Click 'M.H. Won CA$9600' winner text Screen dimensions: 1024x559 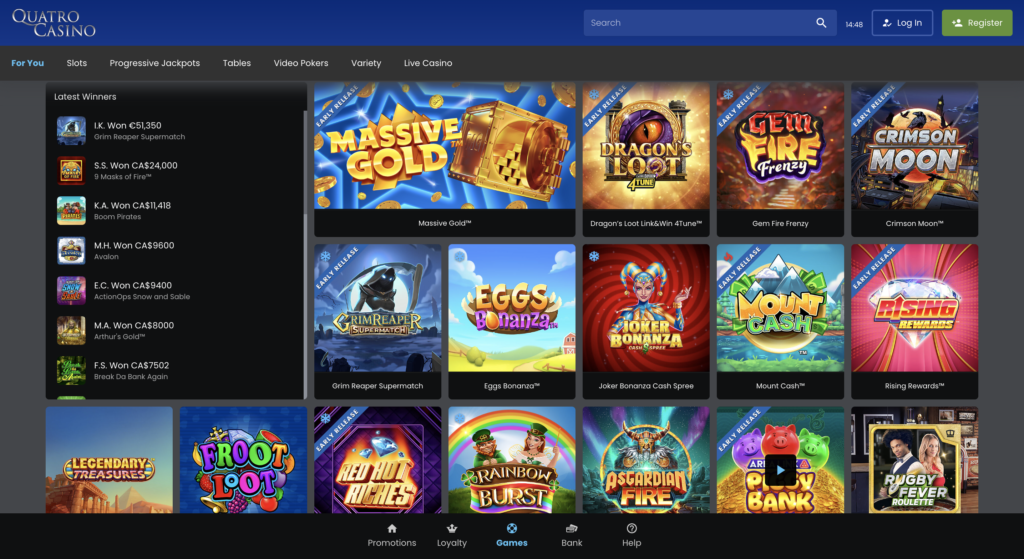pos(134,246)
